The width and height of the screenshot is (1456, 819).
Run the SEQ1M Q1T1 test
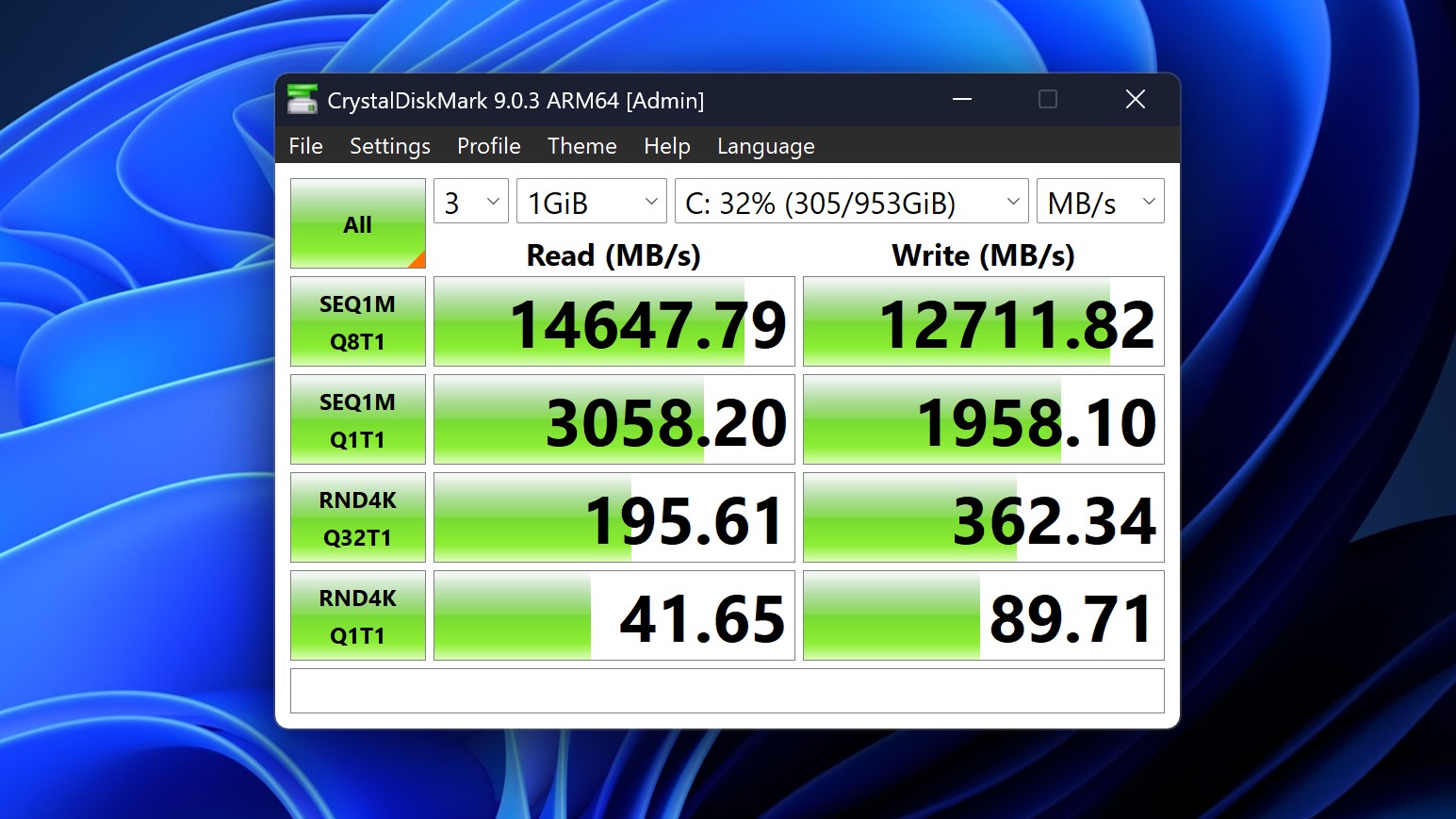pos(358,419)
